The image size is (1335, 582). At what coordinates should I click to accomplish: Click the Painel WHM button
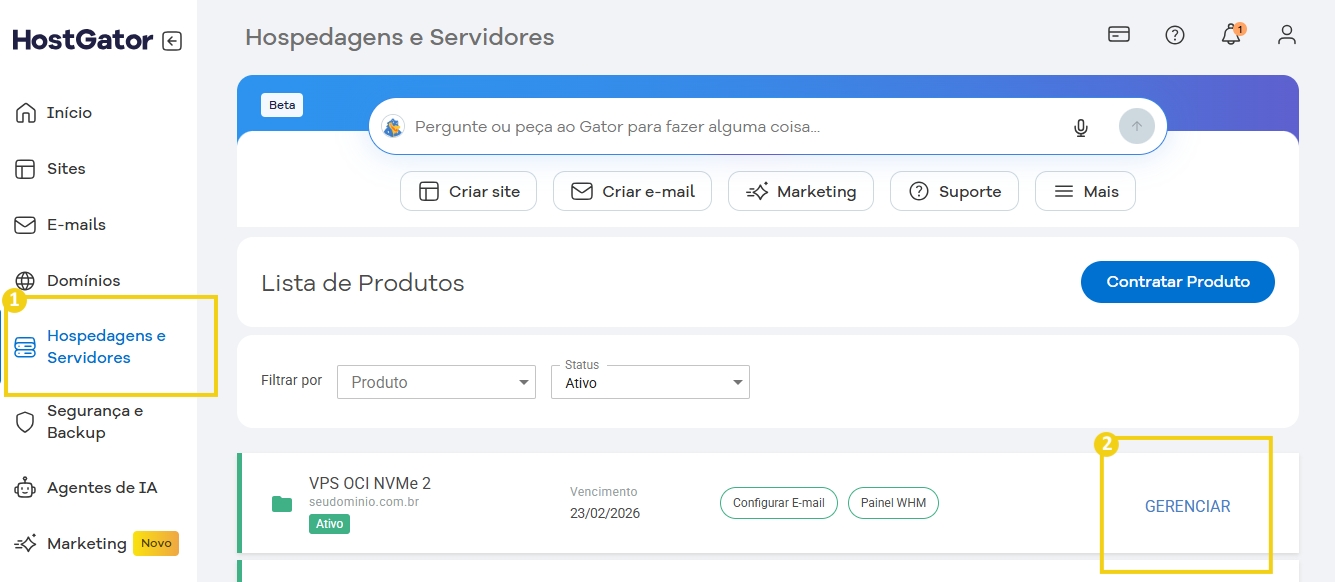tap(893, 503)
